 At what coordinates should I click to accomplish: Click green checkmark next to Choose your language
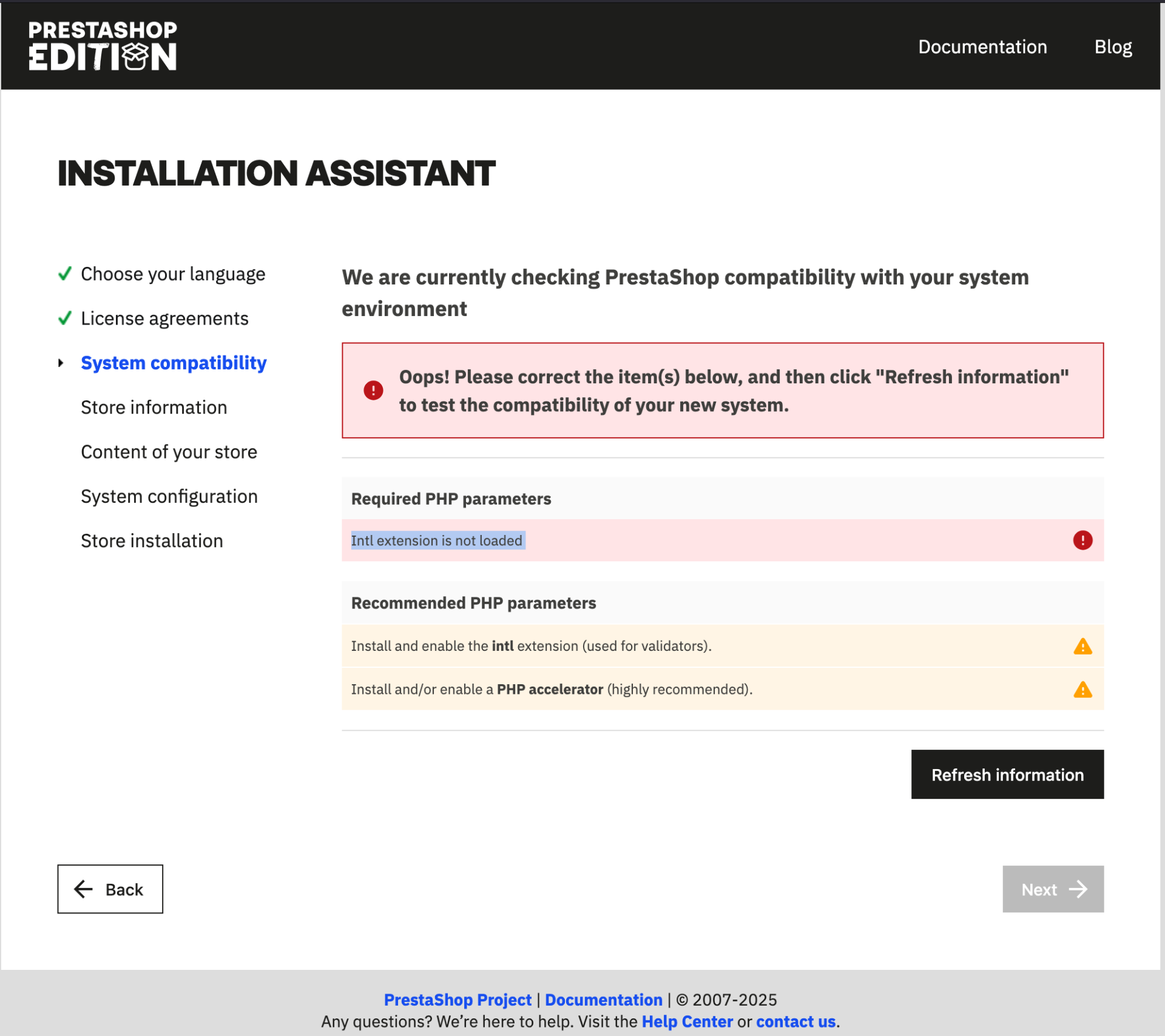pos(65,274)
